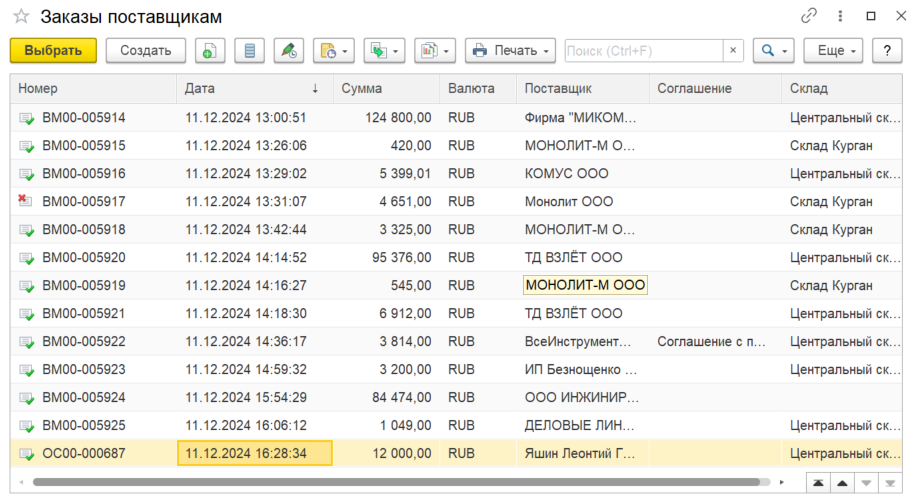Click highlighted cell МОНОЛИТ-М ООО
The height and width of the screenshot is (499, 914).
[585, 285]
